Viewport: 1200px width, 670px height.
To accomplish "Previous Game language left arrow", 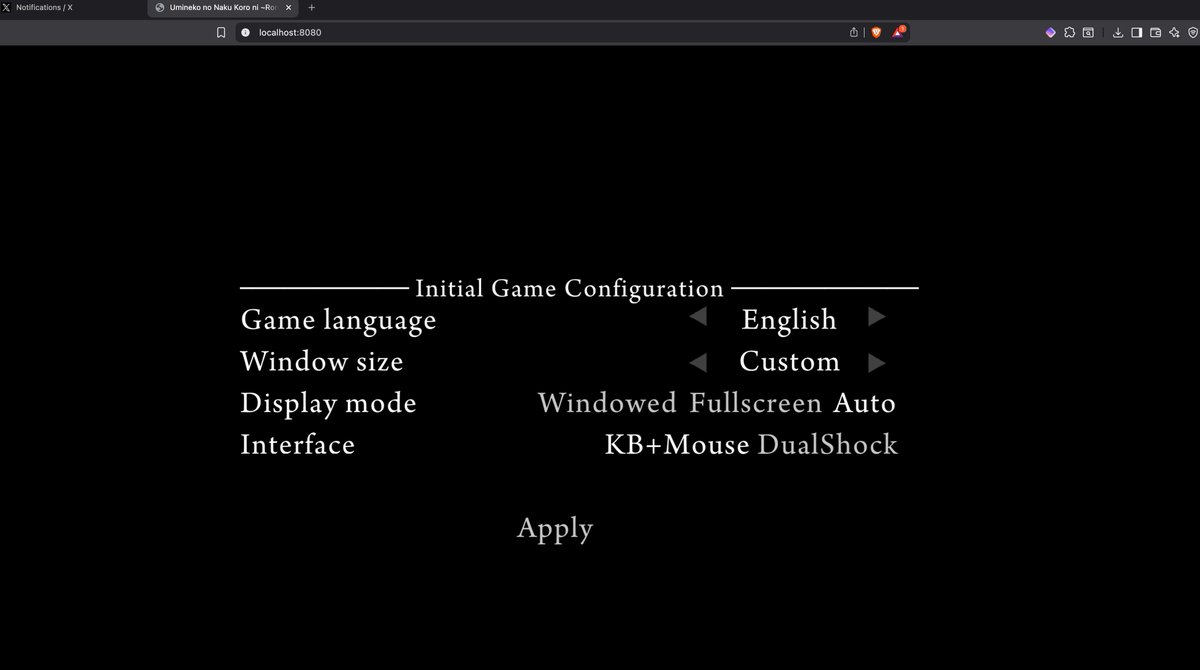I will pos(698,317).
